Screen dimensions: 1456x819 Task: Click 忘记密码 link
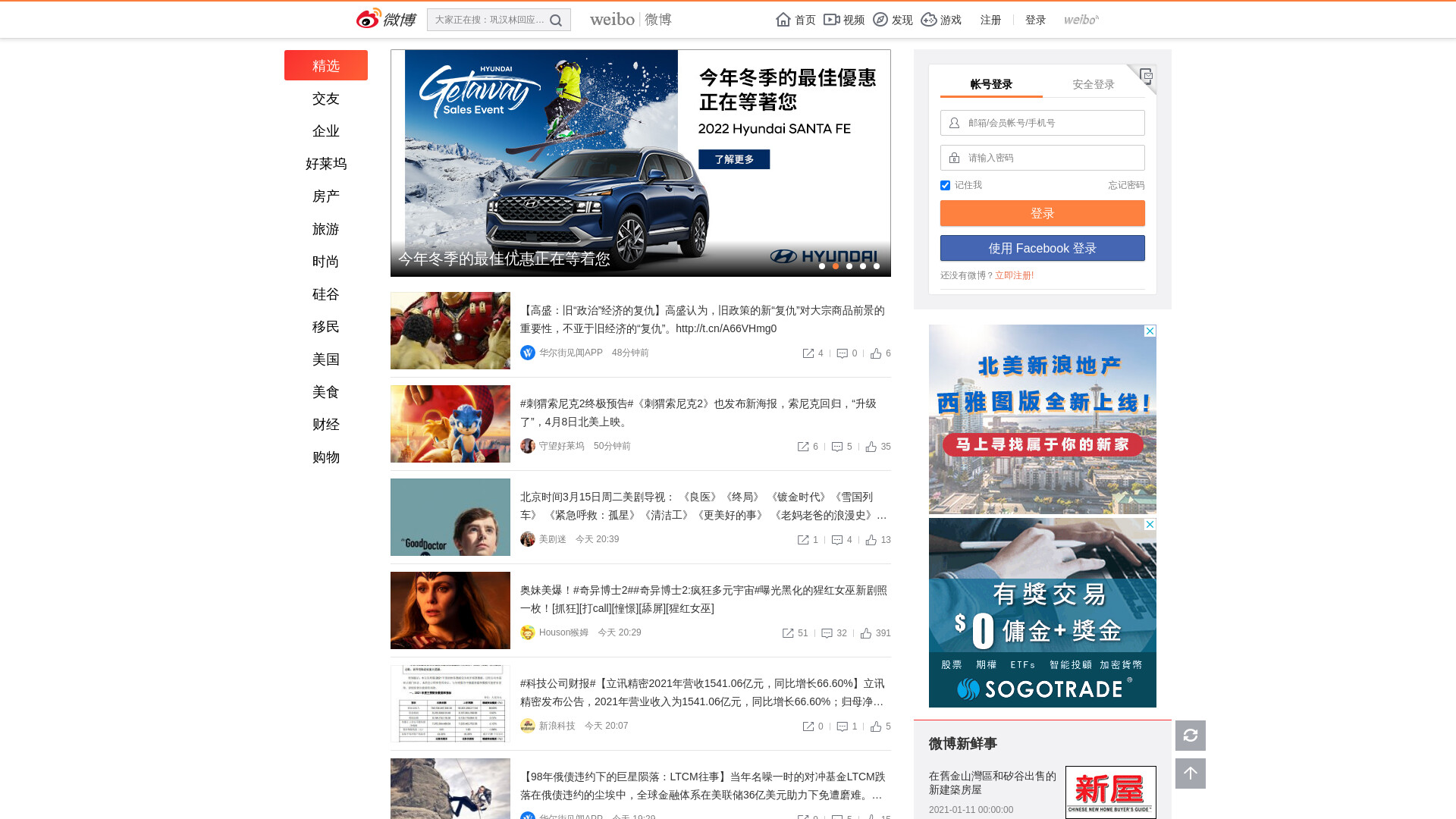pos(1126,185)
